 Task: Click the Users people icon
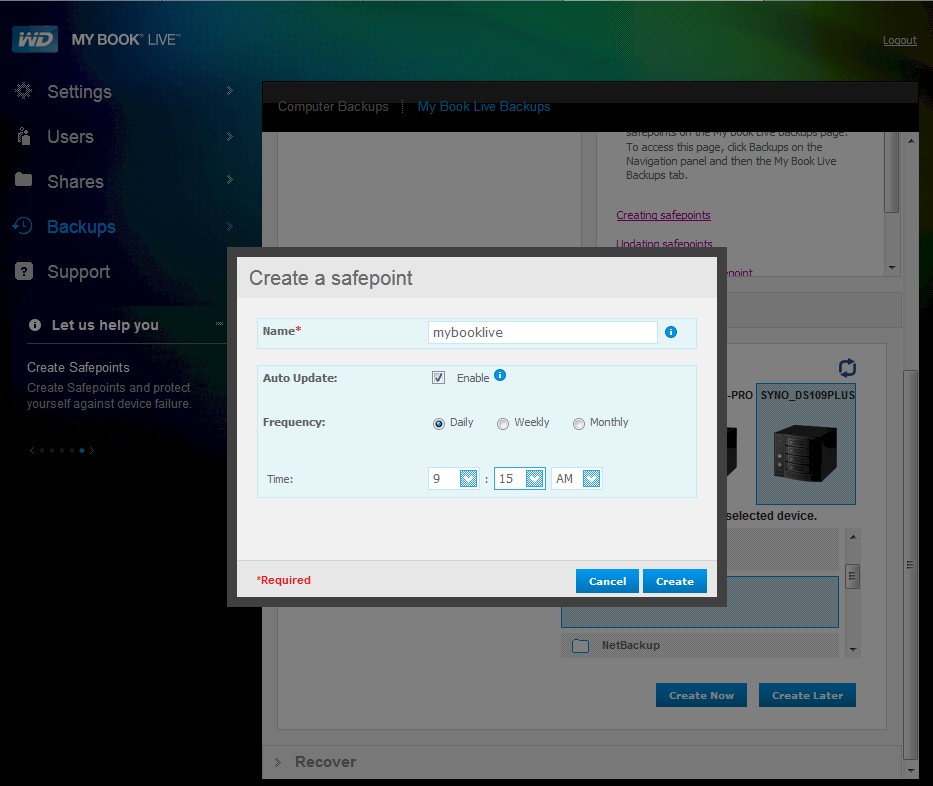coord(23,136)
